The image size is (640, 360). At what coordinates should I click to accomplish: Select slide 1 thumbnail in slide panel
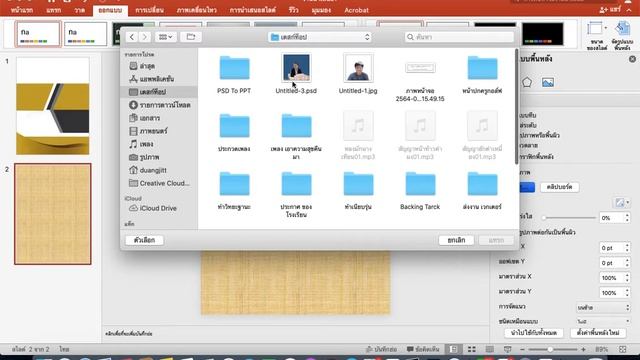[x=53, y=106]
